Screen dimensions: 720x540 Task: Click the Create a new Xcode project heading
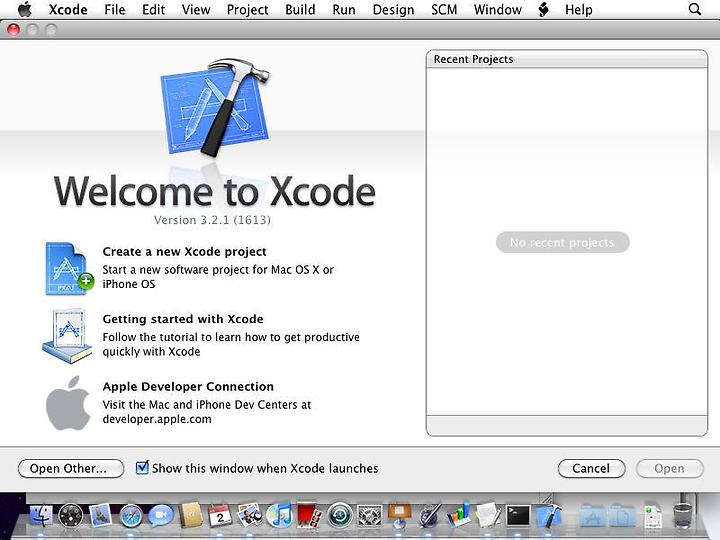pyautogui.click(x=184, y=252)
